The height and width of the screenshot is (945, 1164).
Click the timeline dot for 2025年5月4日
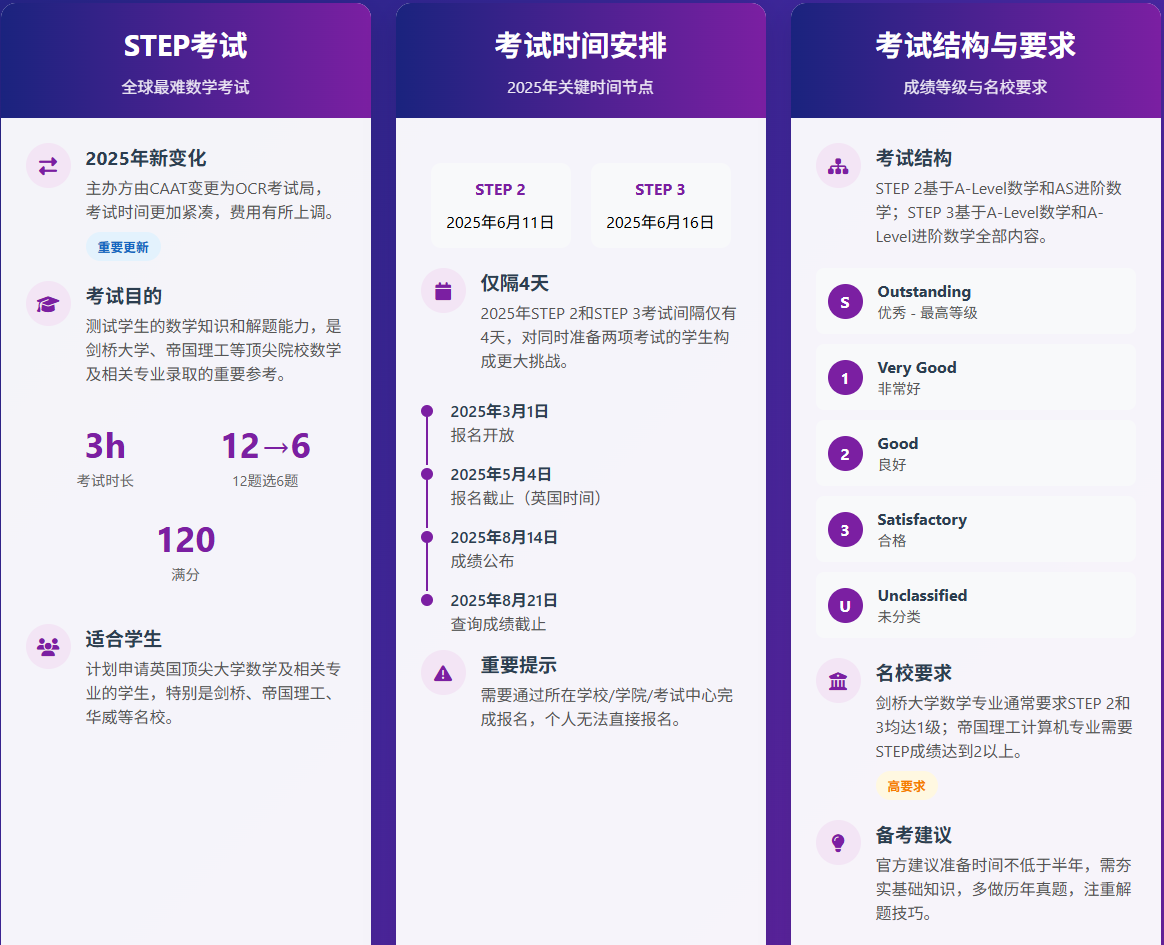(427, 474)
